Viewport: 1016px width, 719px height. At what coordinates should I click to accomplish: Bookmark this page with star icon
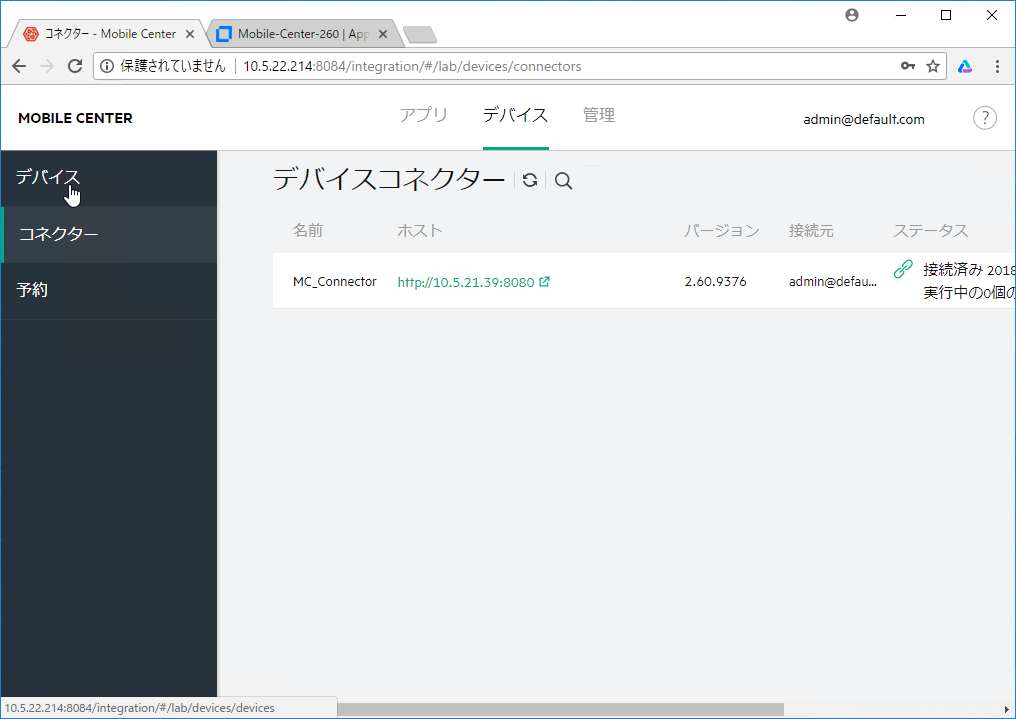pos(932,66)
